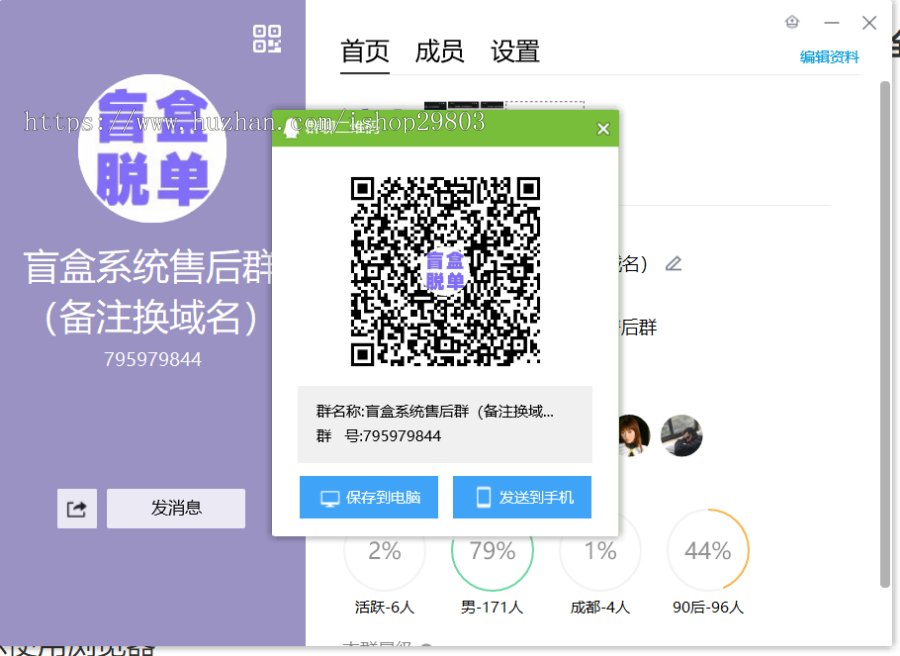This screenshot has width=900, height=656.
Task: Click the vertical scrollbar on the right
Action: (884, 330)
